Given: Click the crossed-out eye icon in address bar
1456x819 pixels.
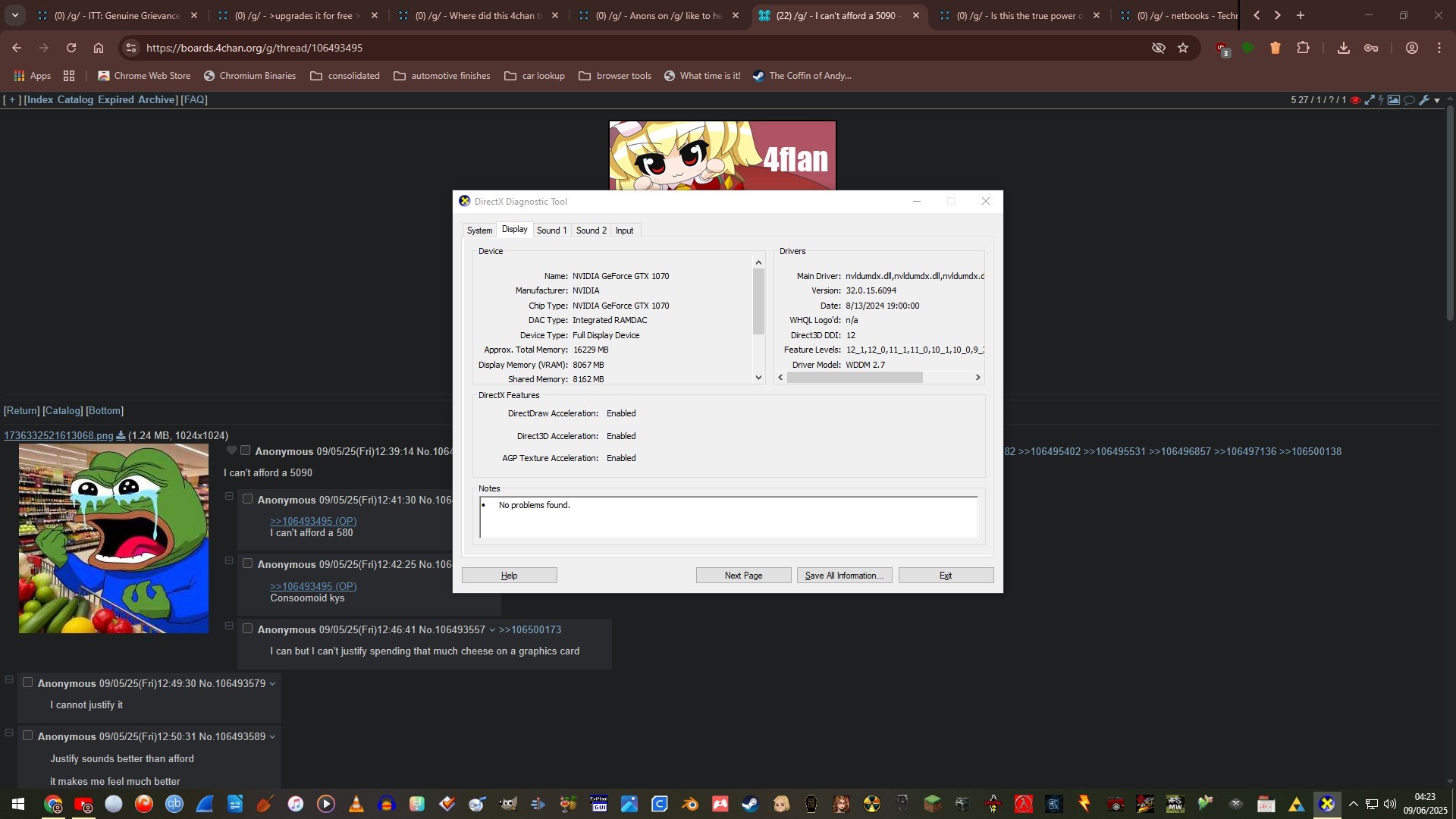Looking at the screenshot, I should coord(1158,48).
